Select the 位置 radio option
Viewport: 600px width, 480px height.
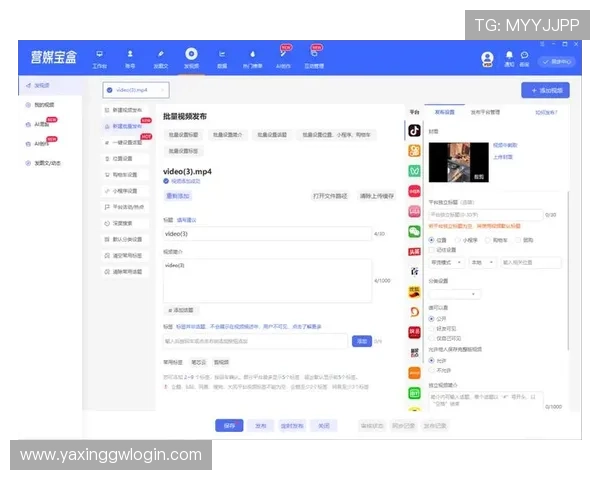(432, 240)
